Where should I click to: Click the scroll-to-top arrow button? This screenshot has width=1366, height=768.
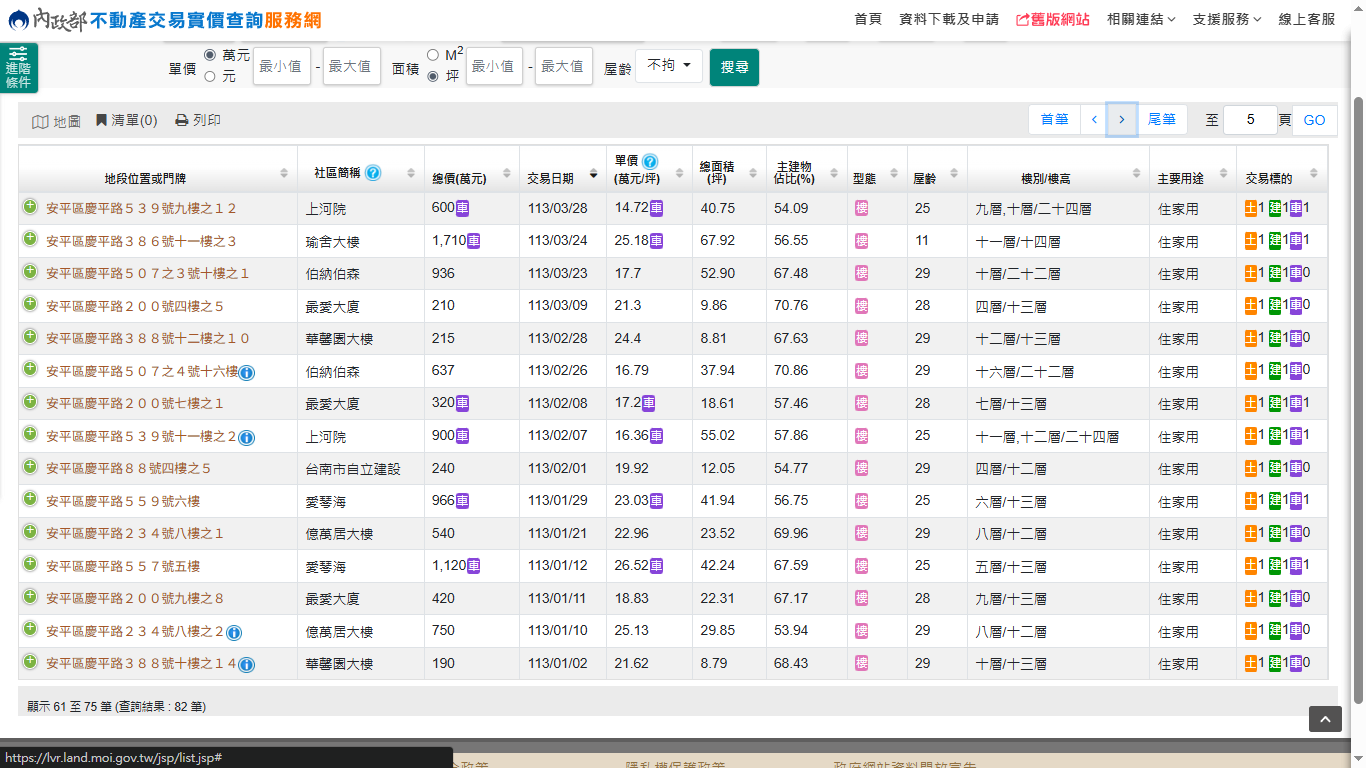pos(1325,719)
